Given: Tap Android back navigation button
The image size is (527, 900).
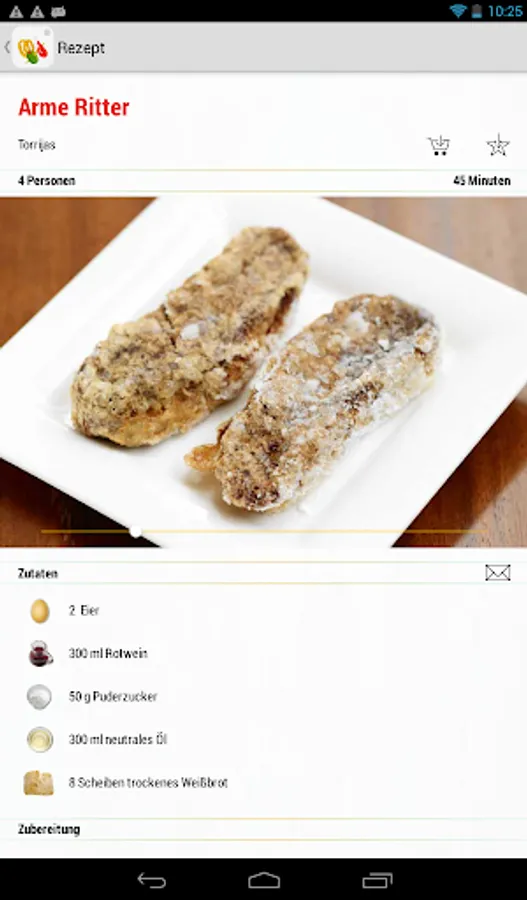Looking at the screenshot, I should [152, 880].
